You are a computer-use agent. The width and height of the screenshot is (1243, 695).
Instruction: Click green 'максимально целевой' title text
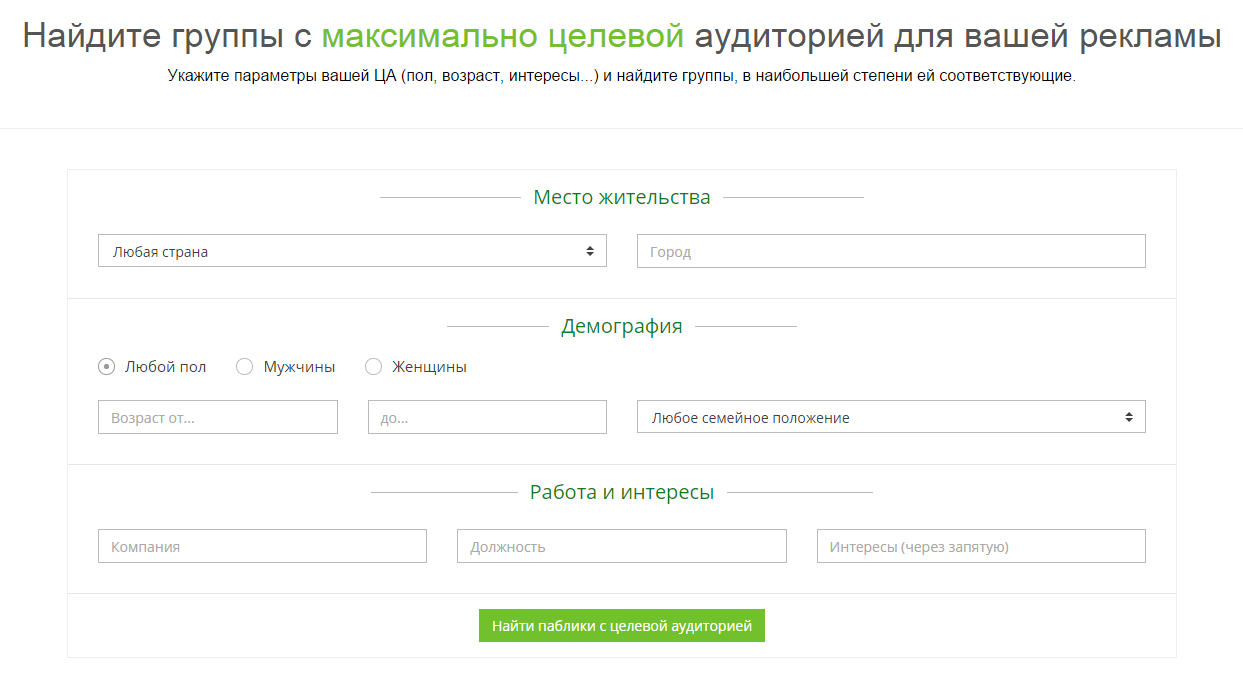503,36
